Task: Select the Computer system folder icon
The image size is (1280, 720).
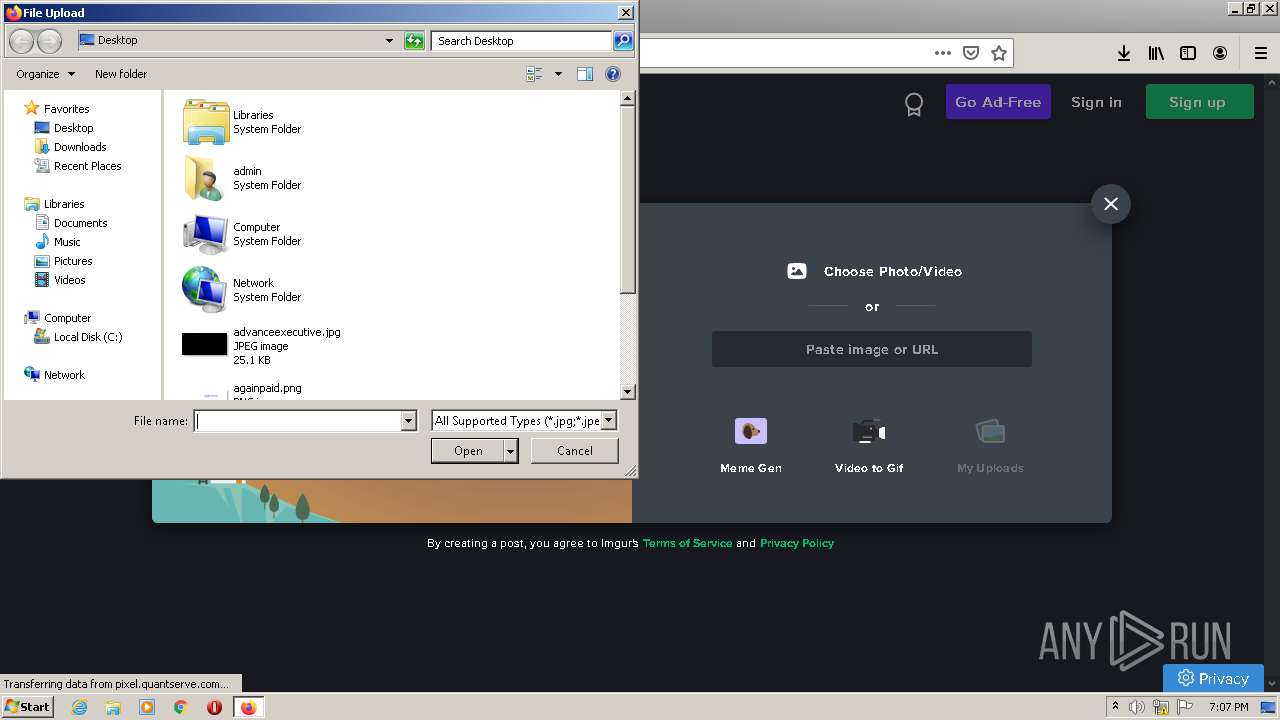Action: (x=206, y=234)
